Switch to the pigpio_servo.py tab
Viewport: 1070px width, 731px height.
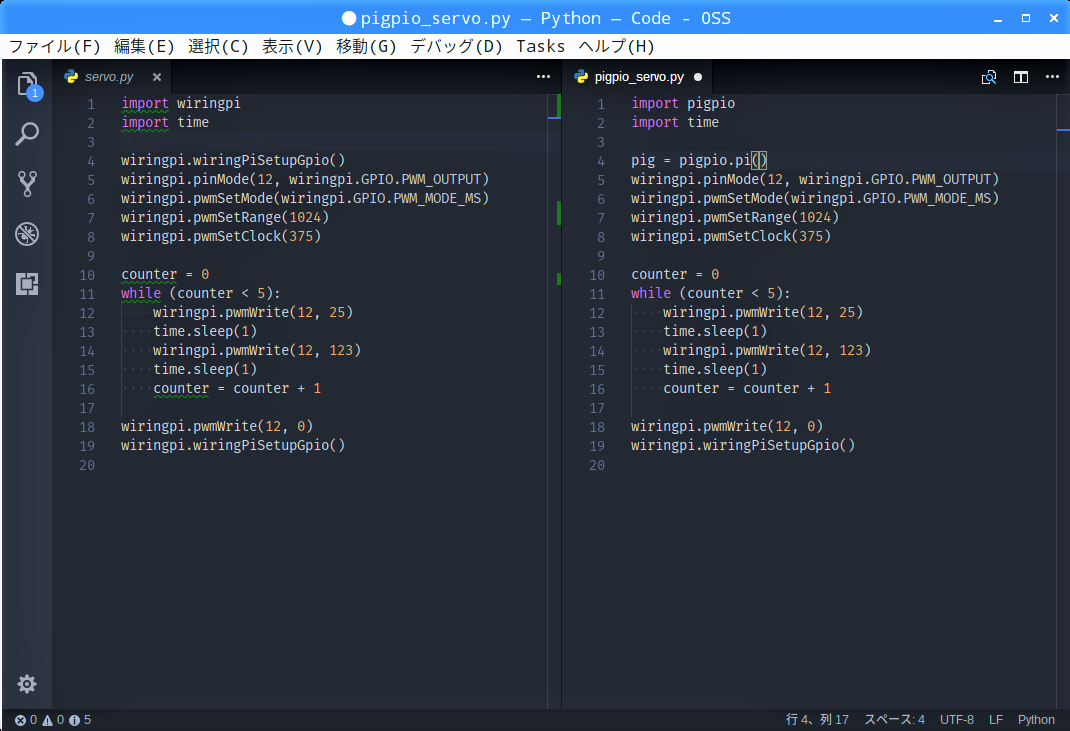pyautogui.click(x=638, y=77)
